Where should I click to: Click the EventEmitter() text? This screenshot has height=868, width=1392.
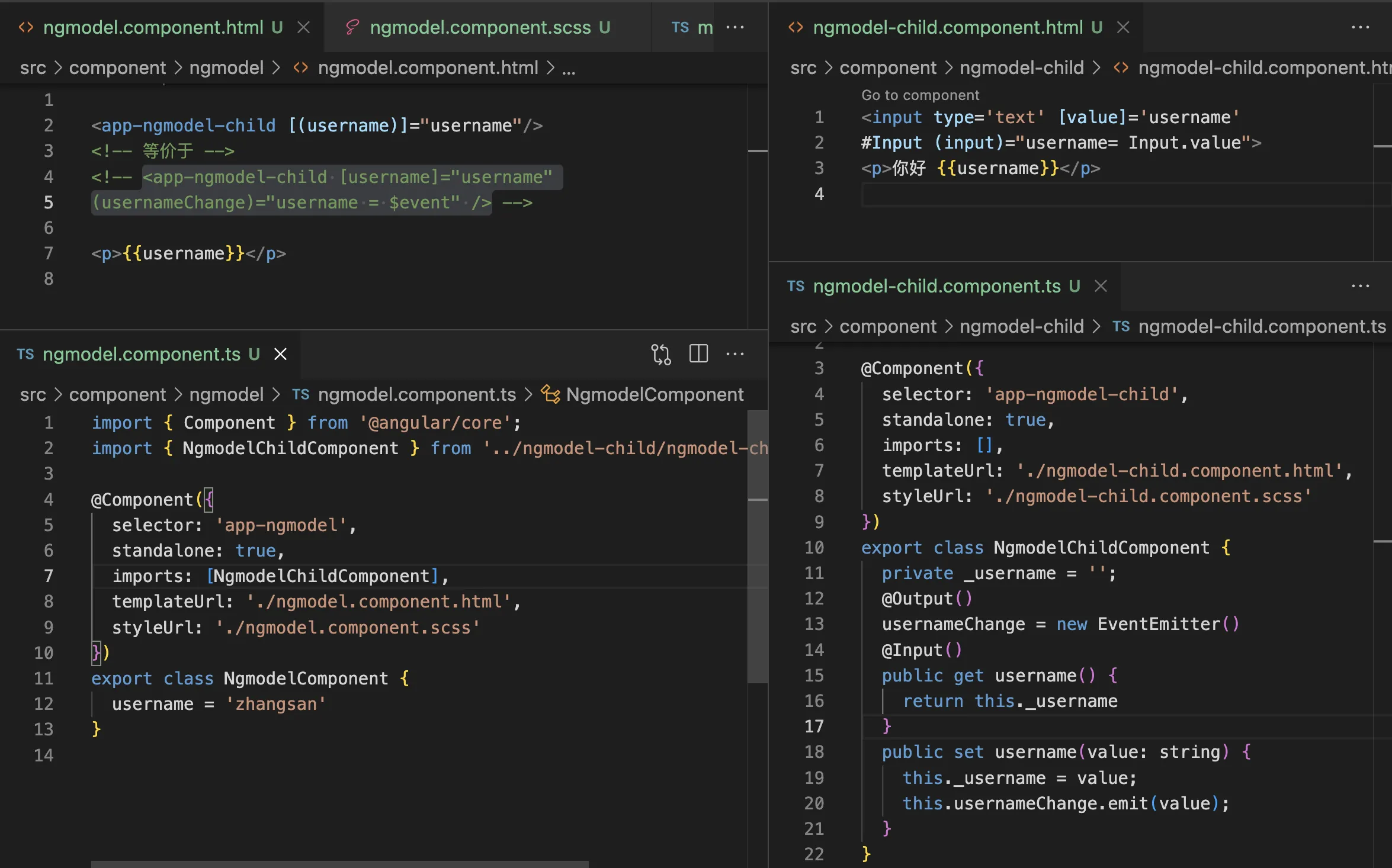point(1168,624)
